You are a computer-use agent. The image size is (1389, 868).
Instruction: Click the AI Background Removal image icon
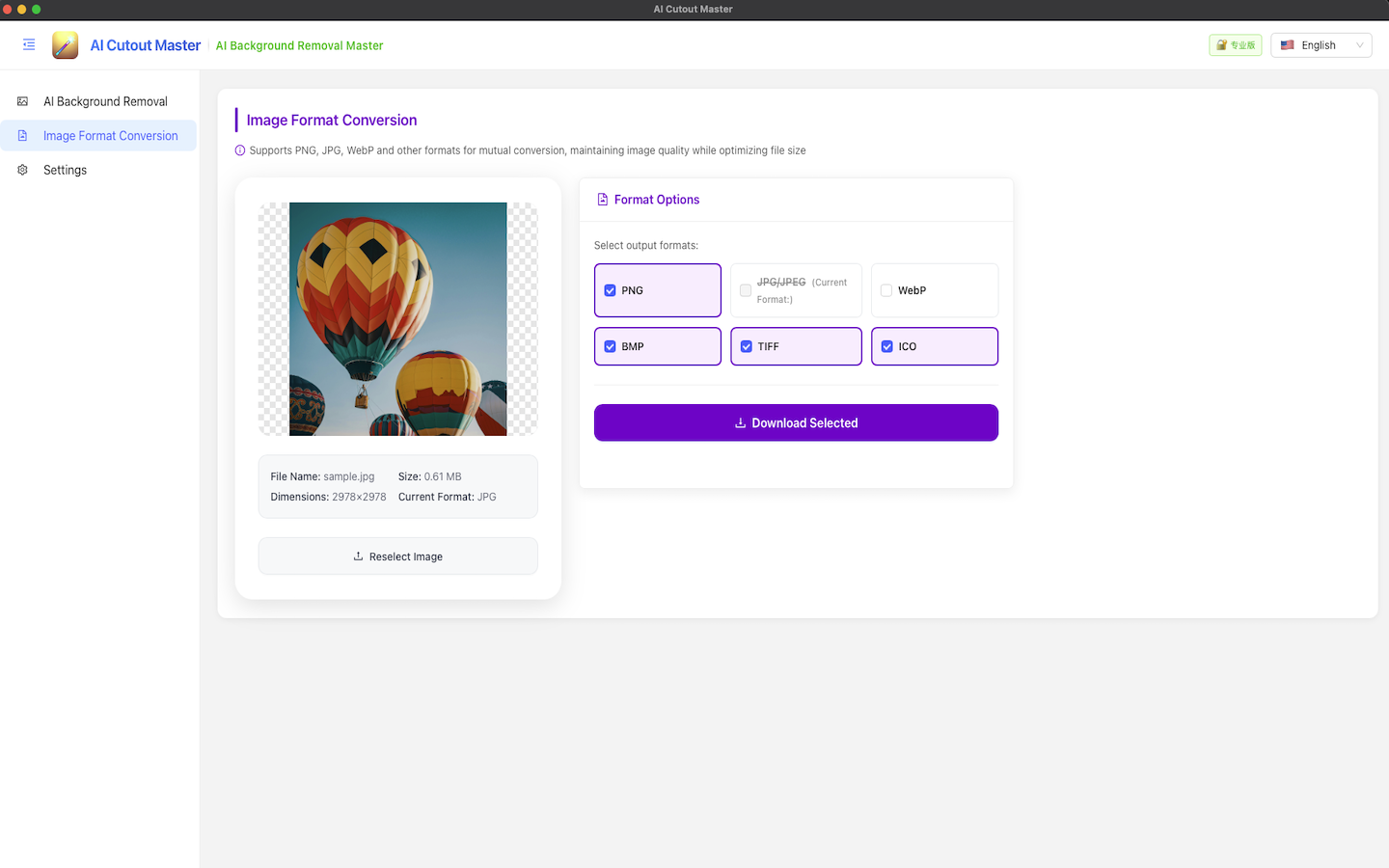point(21,100)
